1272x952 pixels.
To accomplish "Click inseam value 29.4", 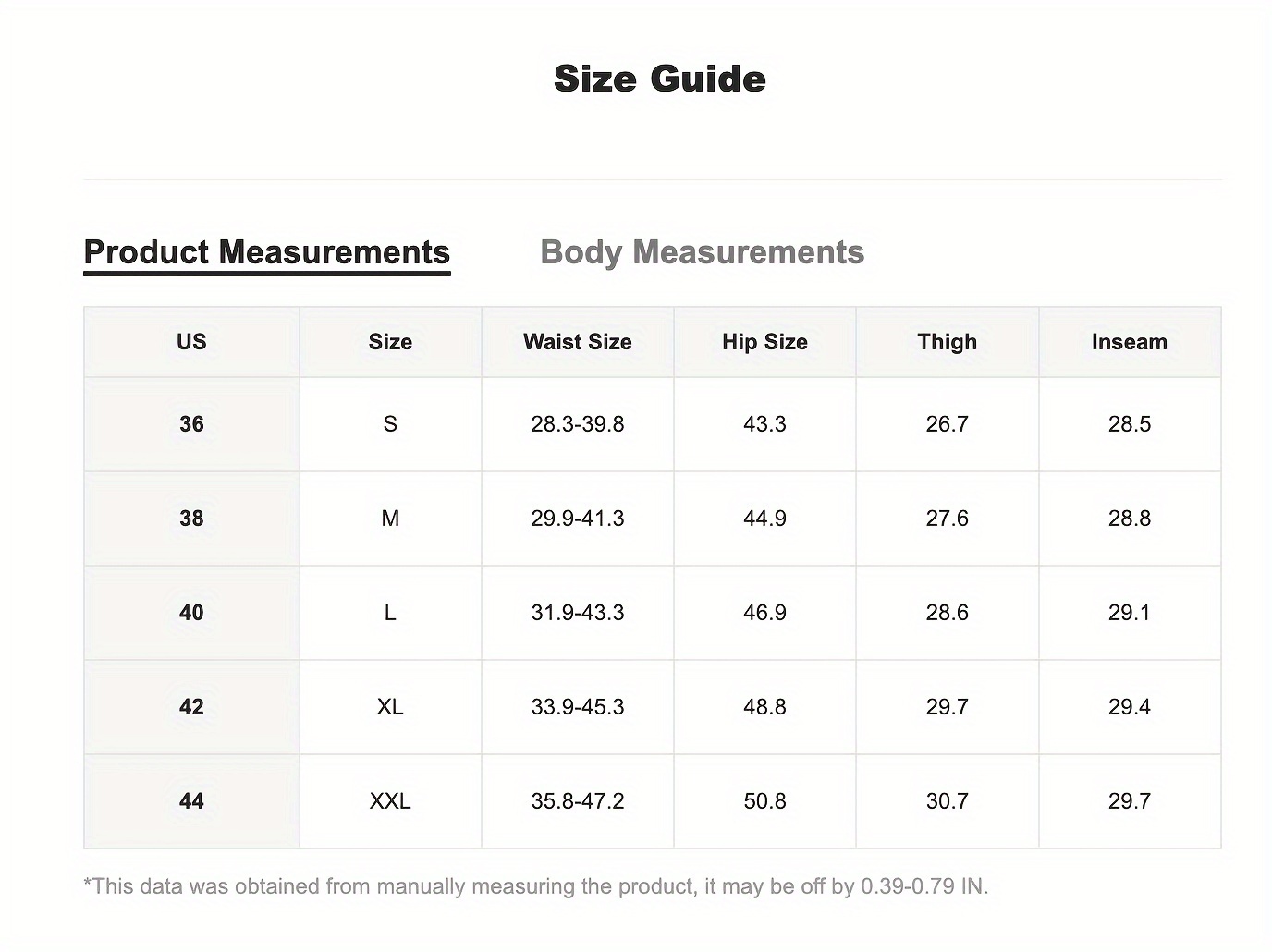I will pyautogui.click(x=1130, y=707).
